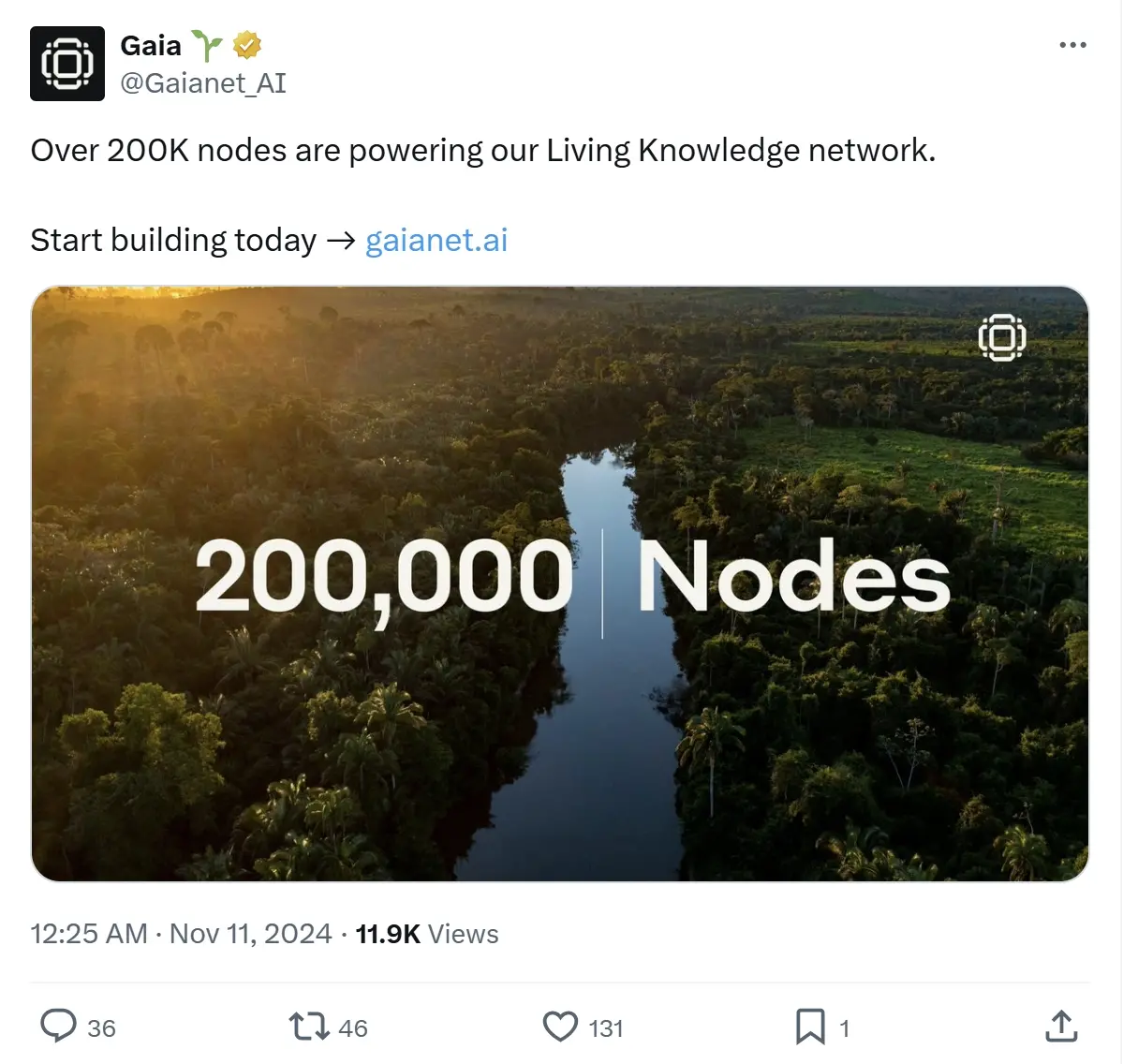Viewport: 1123px width, 1064px height.
Task: Click the gold verified badge next to Gaia
Action: (x=245, y=44)
